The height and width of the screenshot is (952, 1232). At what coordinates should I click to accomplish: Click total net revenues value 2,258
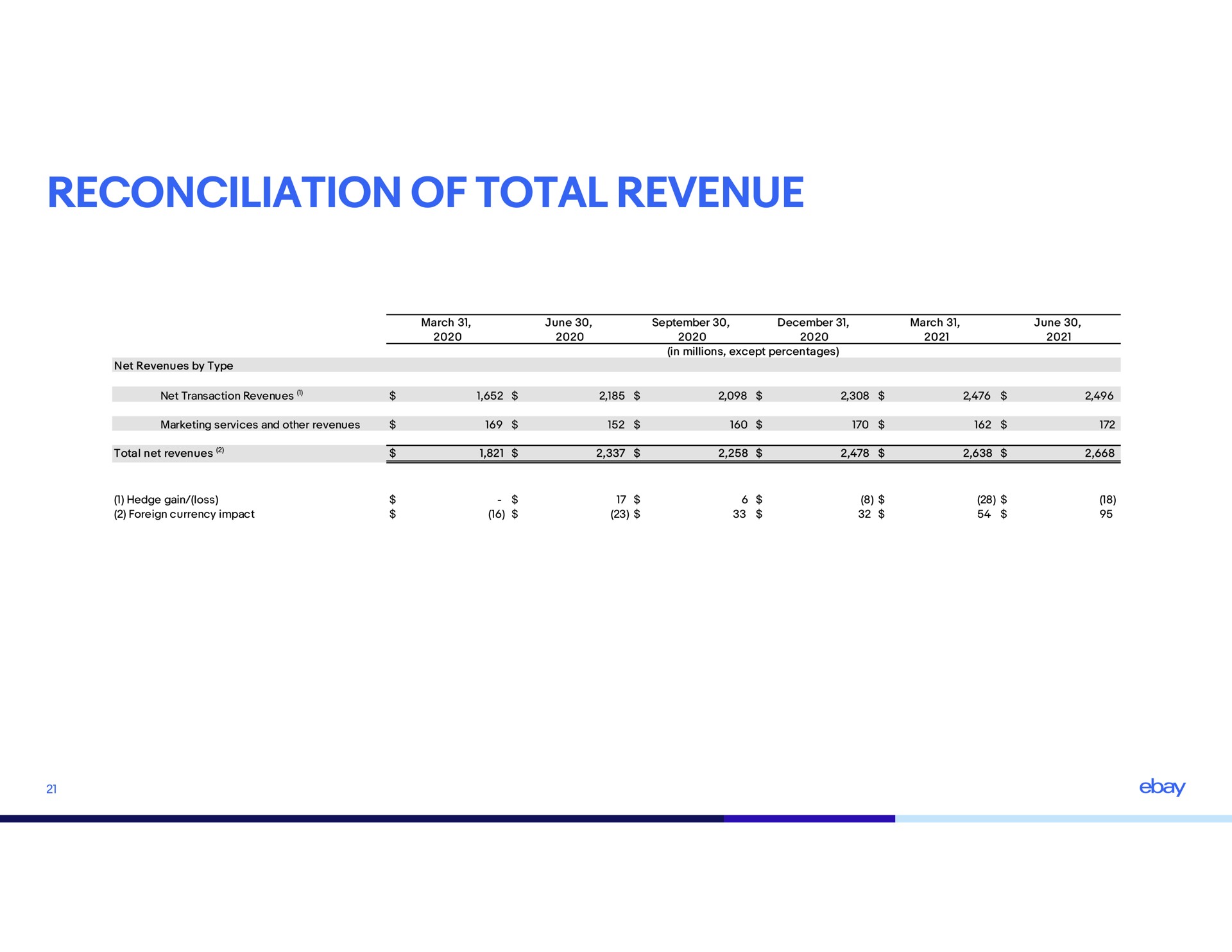click(x=733, y=454)
